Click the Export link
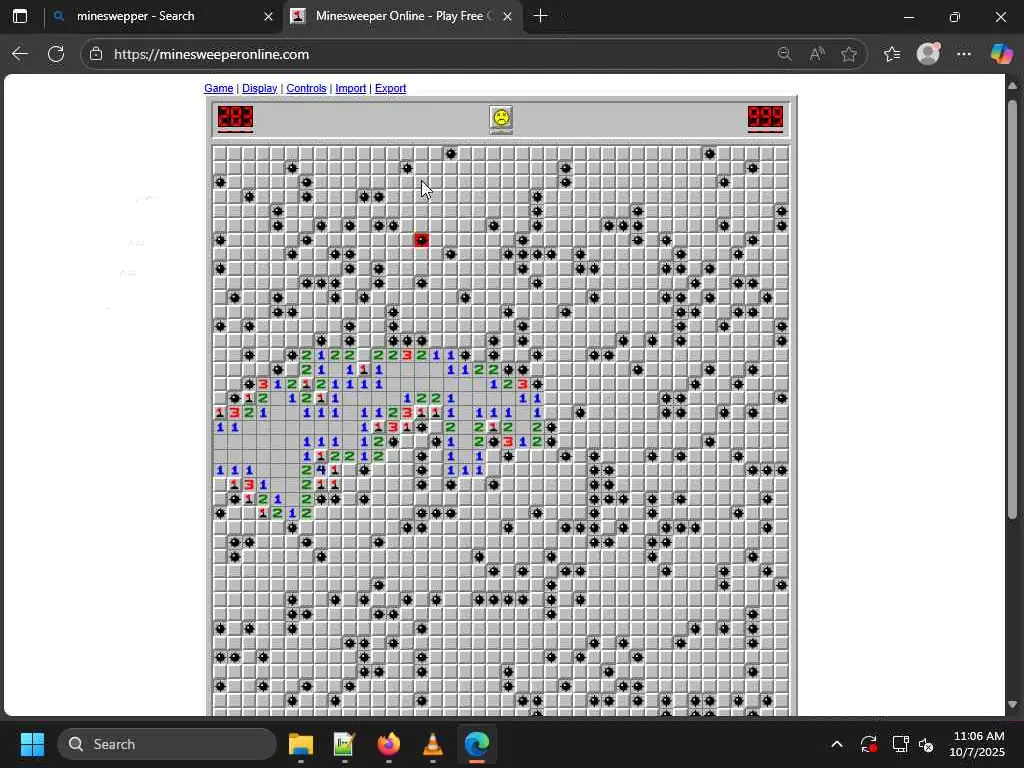Screen dimensions: 1024x768 coord(390,88)
